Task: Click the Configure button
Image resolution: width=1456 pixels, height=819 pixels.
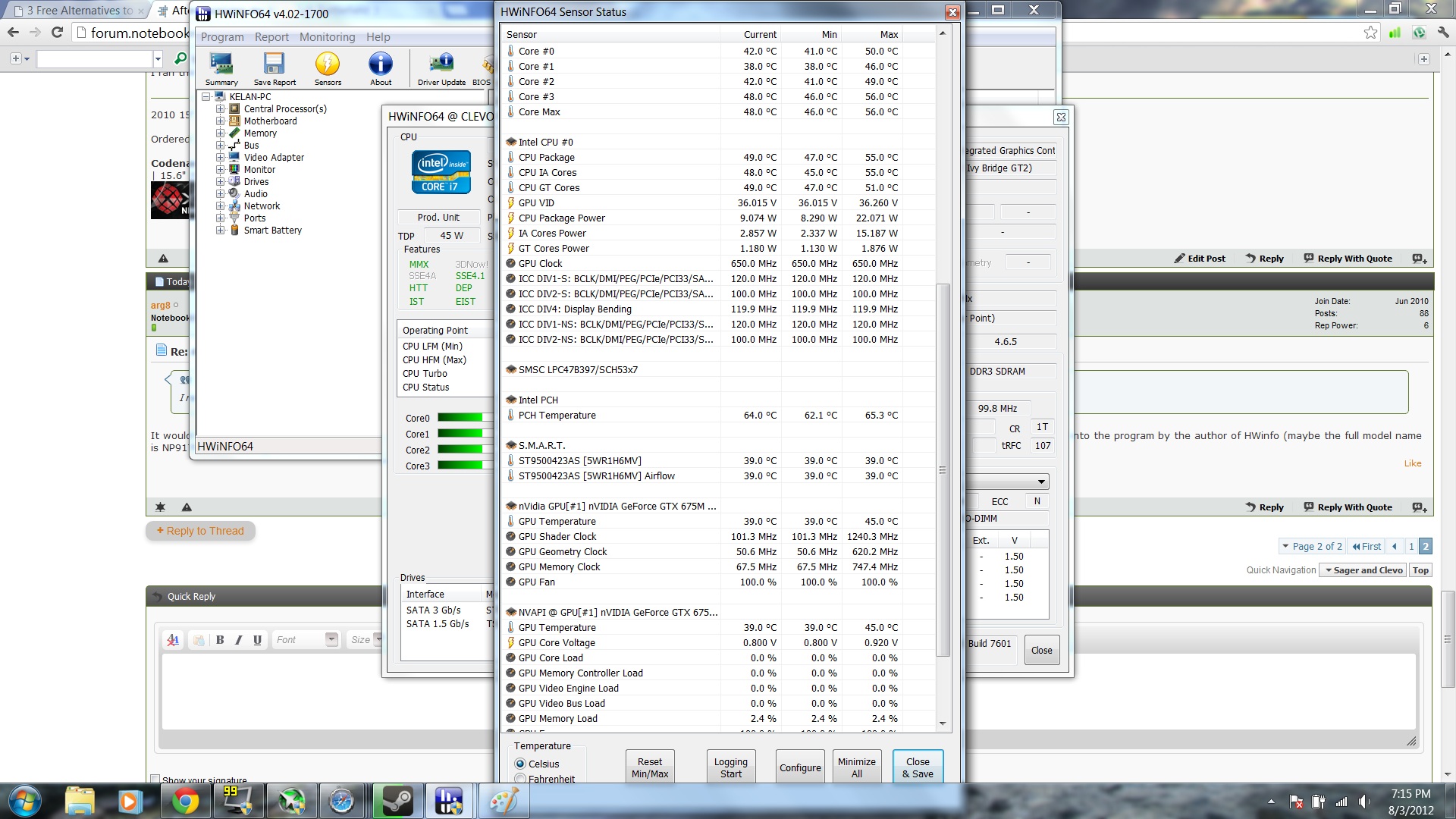Action: coord(800,767)
